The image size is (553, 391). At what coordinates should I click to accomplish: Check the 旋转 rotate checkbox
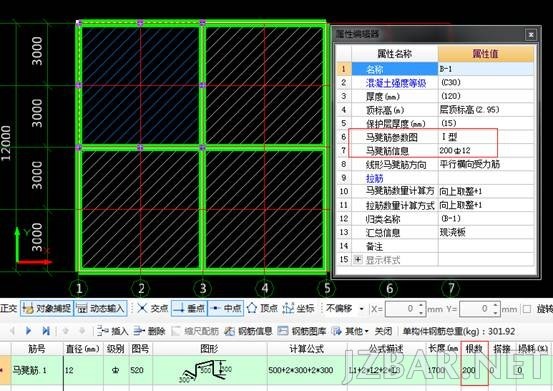click(527, 309)
